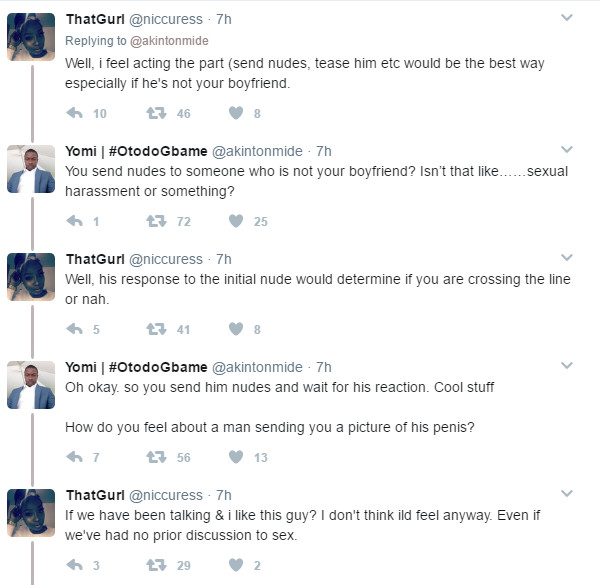Open the @akintonmide mention in 'Replying to'

169,41
